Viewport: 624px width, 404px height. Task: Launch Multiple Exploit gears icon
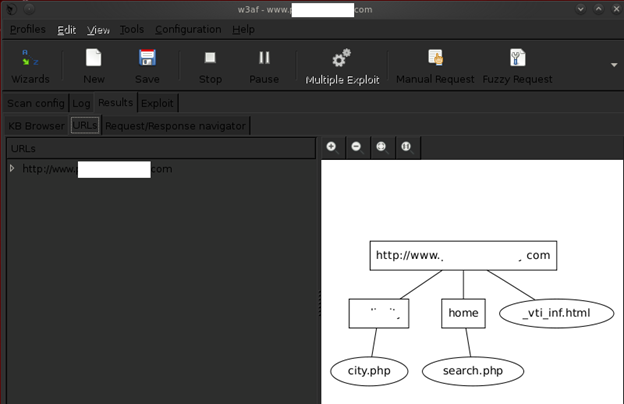[x=342, y=66]
